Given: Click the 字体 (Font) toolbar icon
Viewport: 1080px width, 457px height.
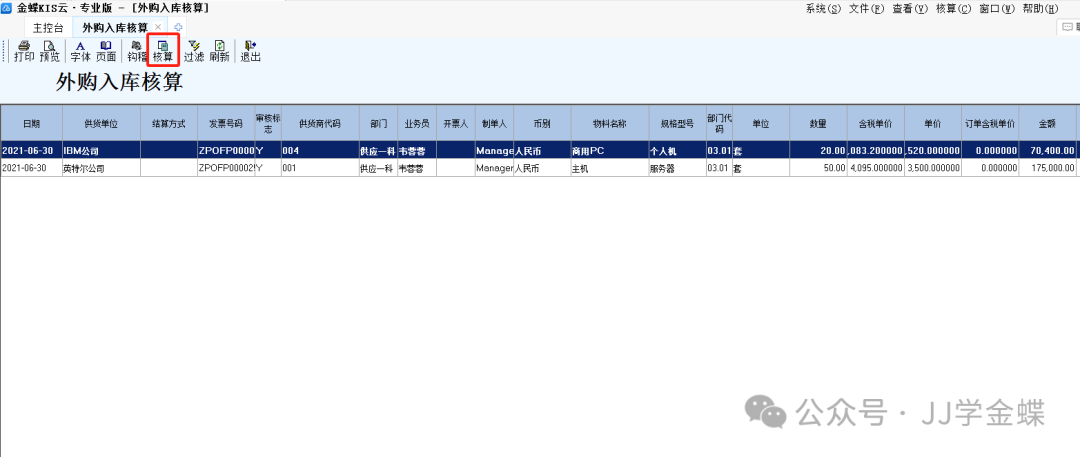Looking at the screenshot, I should point(80,50).
